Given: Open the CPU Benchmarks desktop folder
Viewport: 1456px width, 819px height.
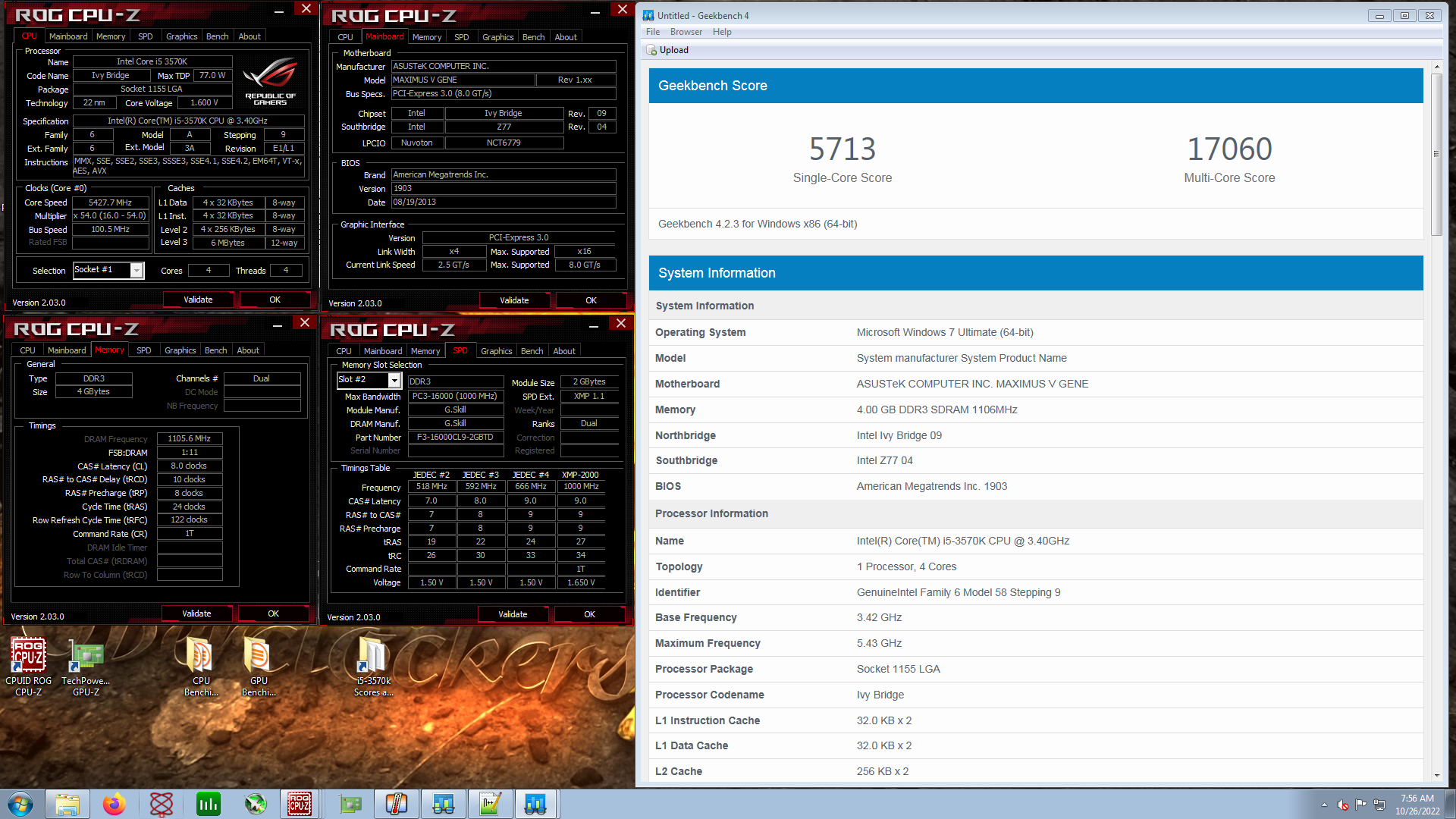Looking at the screenshot, I should pyautogui.click(x=201, y=666).
